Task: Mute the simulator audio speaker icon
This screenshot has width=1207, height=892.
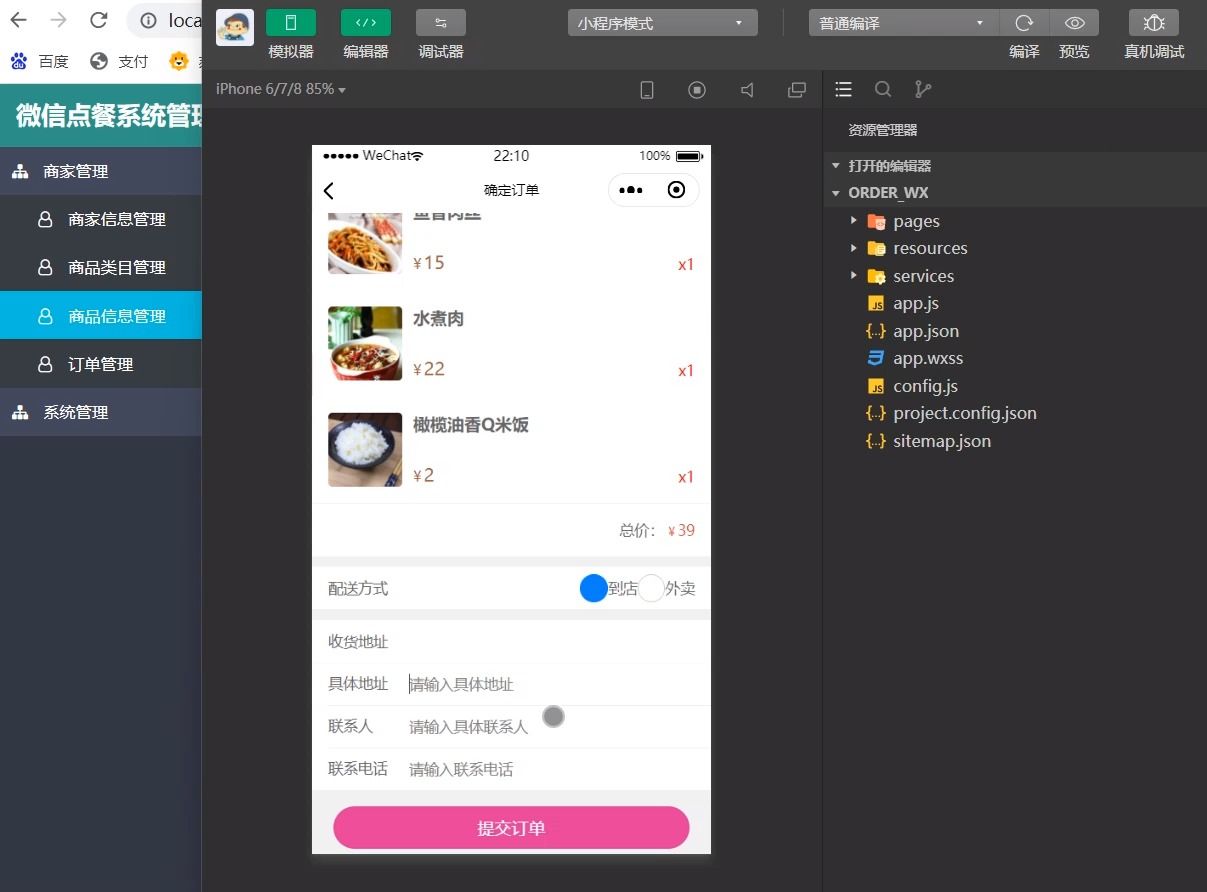Action: tap(747, 89)
